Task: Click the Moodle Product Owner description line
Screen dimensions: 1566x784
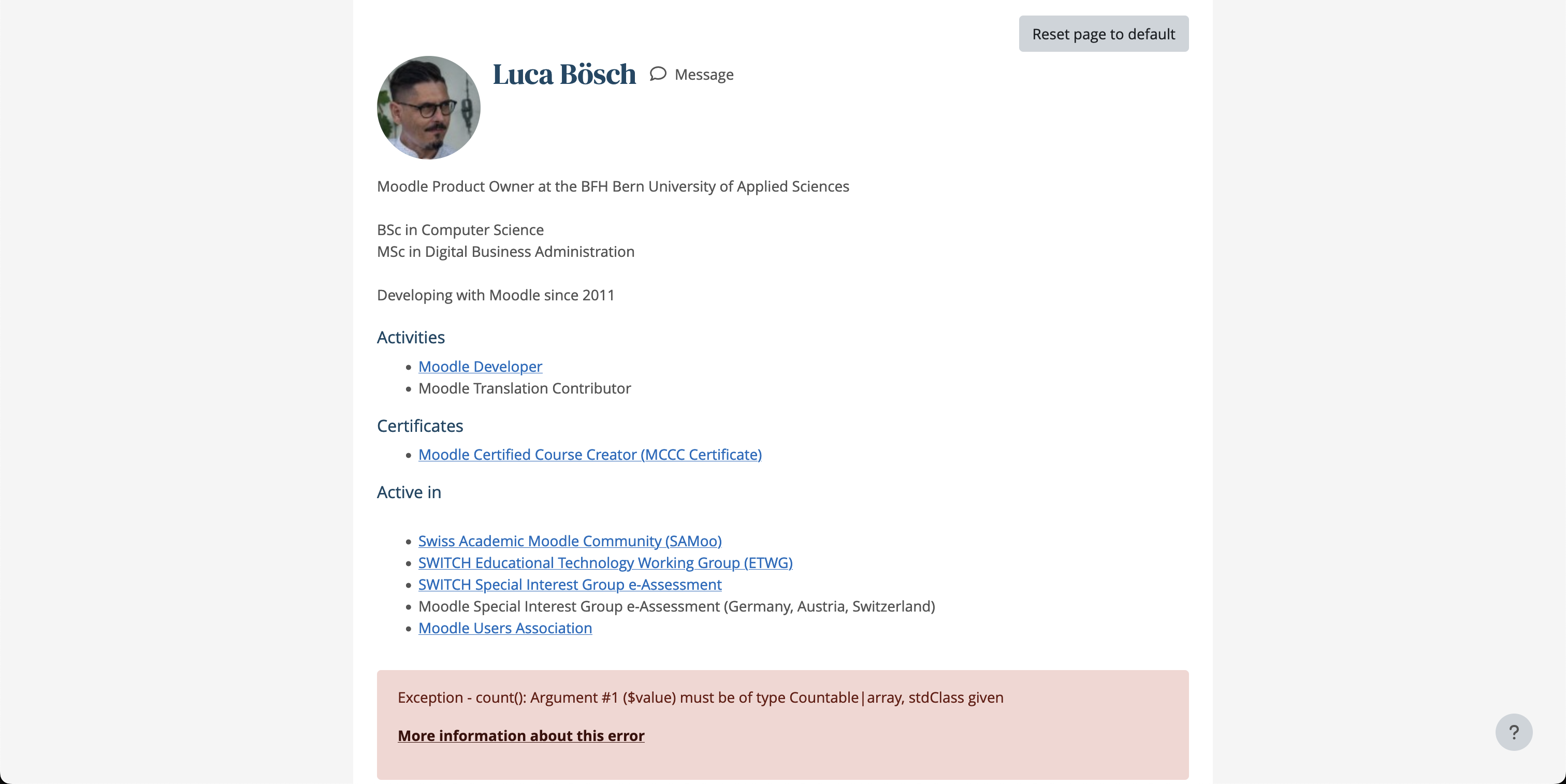Action: click(613, 186)
